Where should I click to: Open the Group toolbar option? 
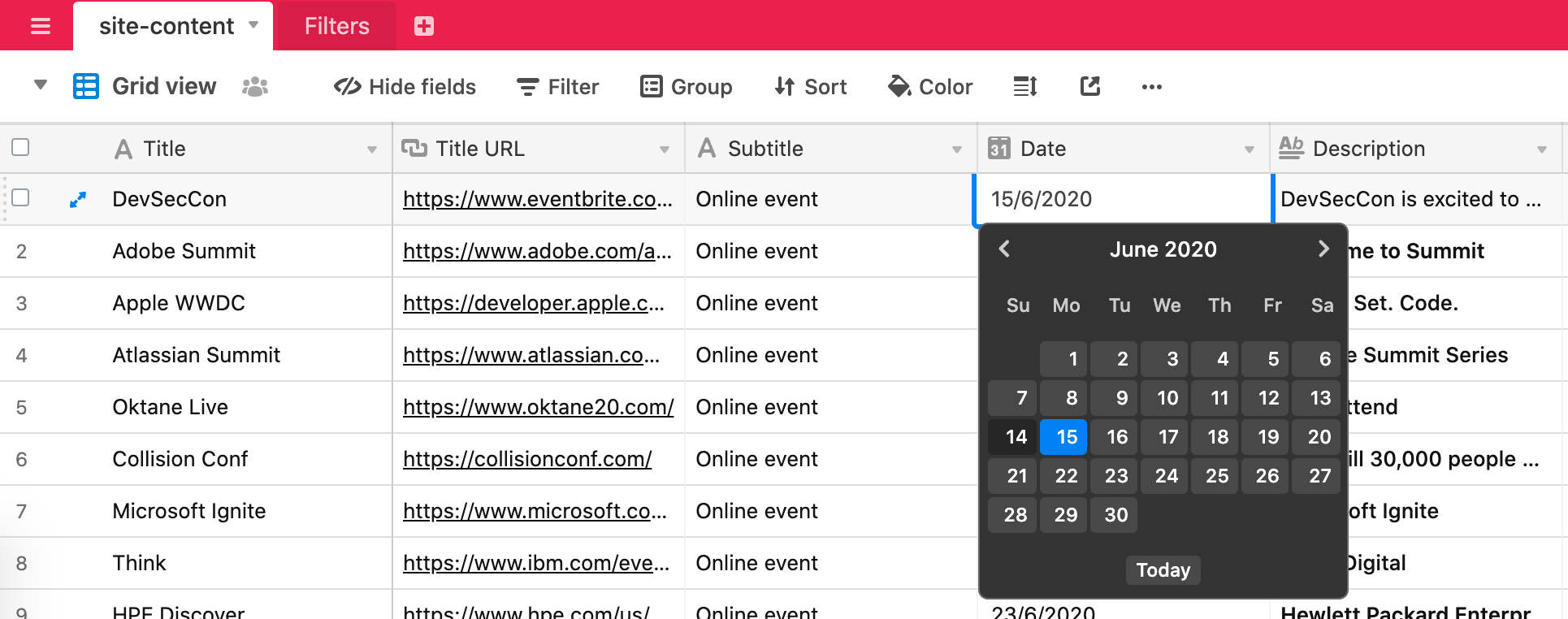tap(686, 87)
